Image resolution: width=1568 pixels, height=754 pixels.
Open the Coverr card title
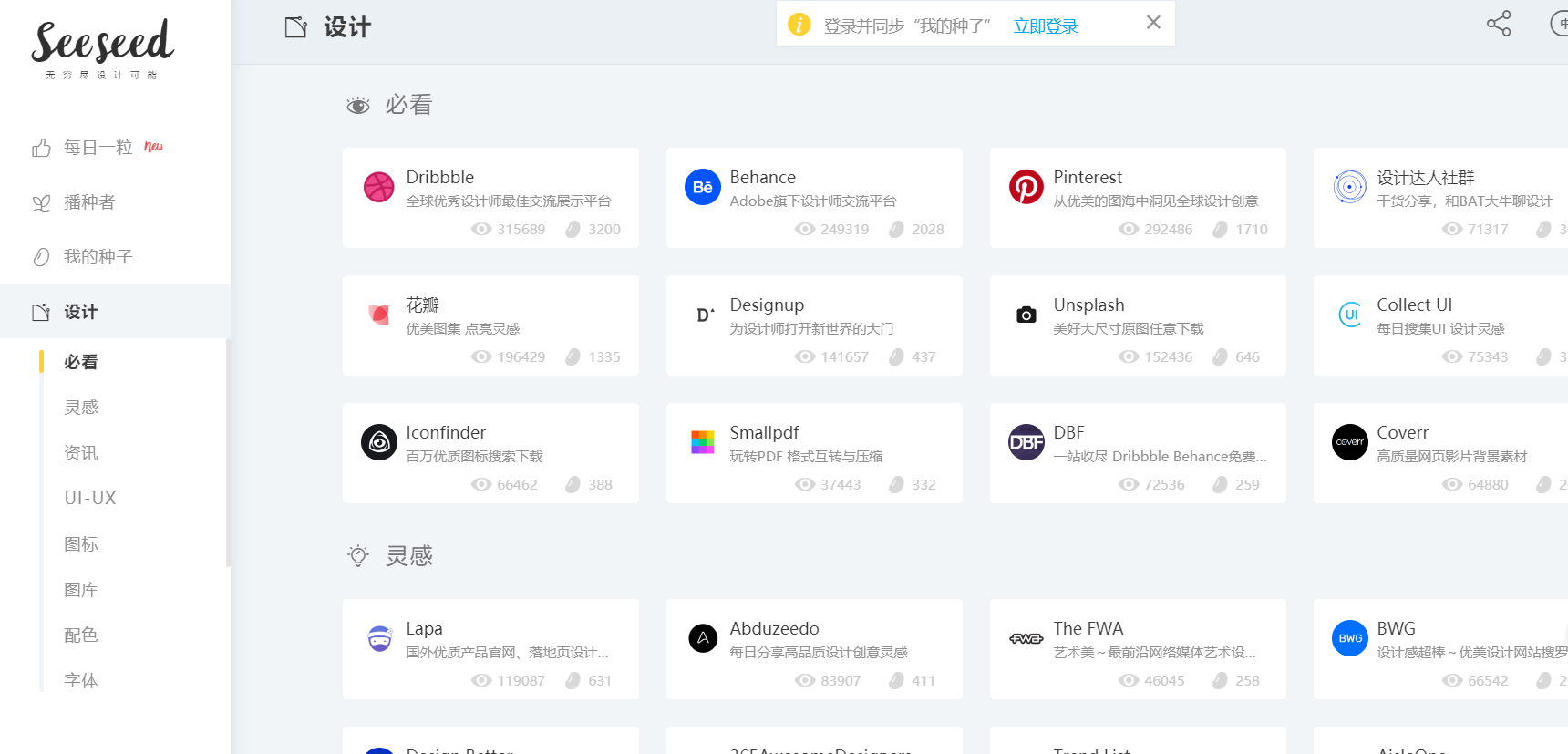(1402, 432)
